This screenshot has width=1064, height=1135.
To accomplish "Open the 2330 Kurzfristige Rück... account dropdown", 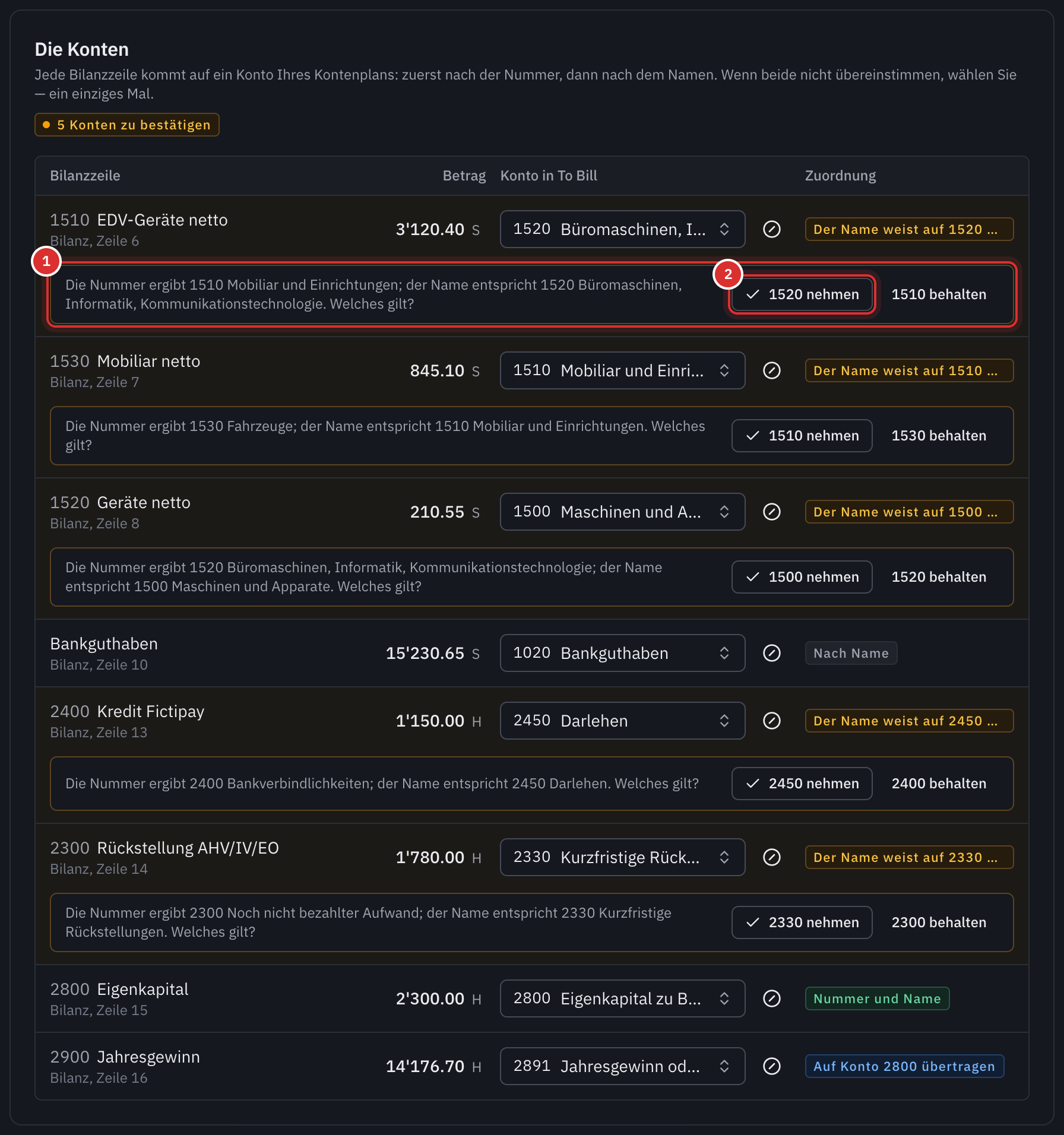I will (622, 857).
